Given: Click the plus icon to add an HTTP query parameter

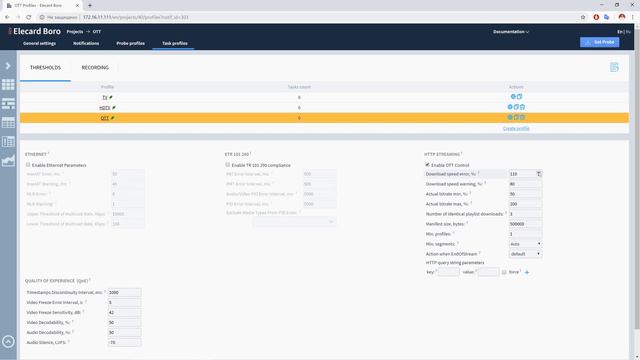Looking at the screenshot, I should point(527,272).
